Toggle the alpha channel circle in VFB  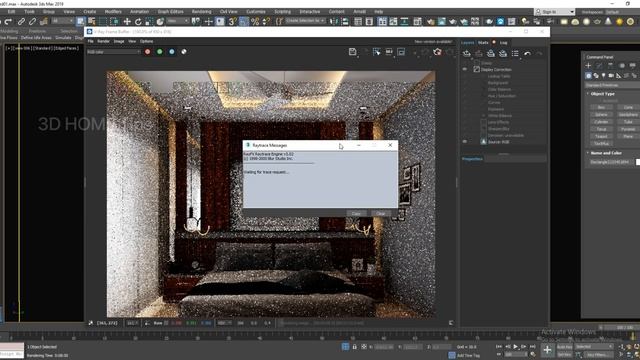(x=184, y=52)
